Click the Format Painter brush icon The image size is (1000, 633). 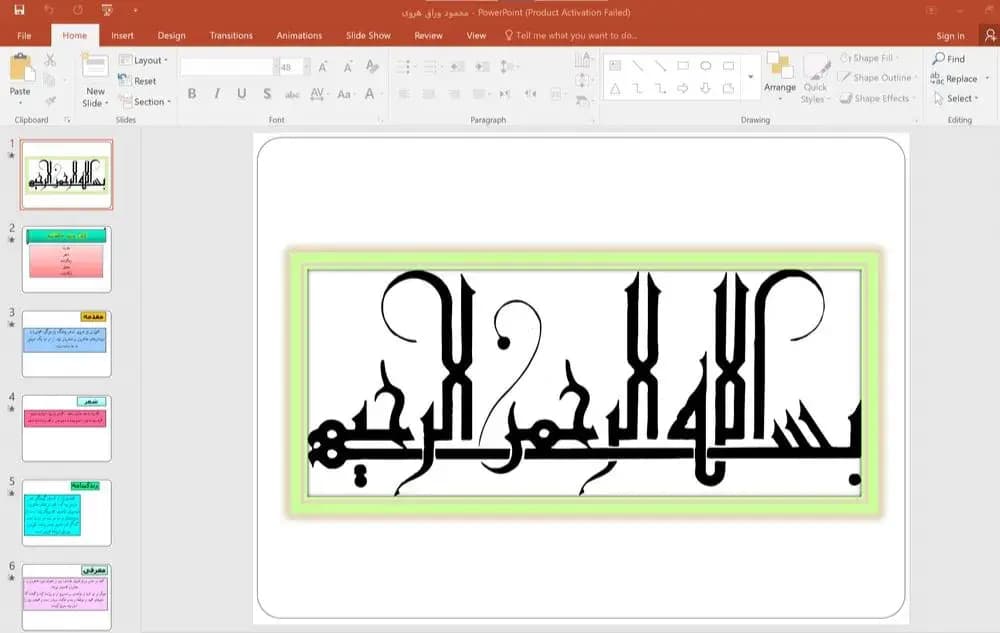pyautogui.click(x=50, y=101)
